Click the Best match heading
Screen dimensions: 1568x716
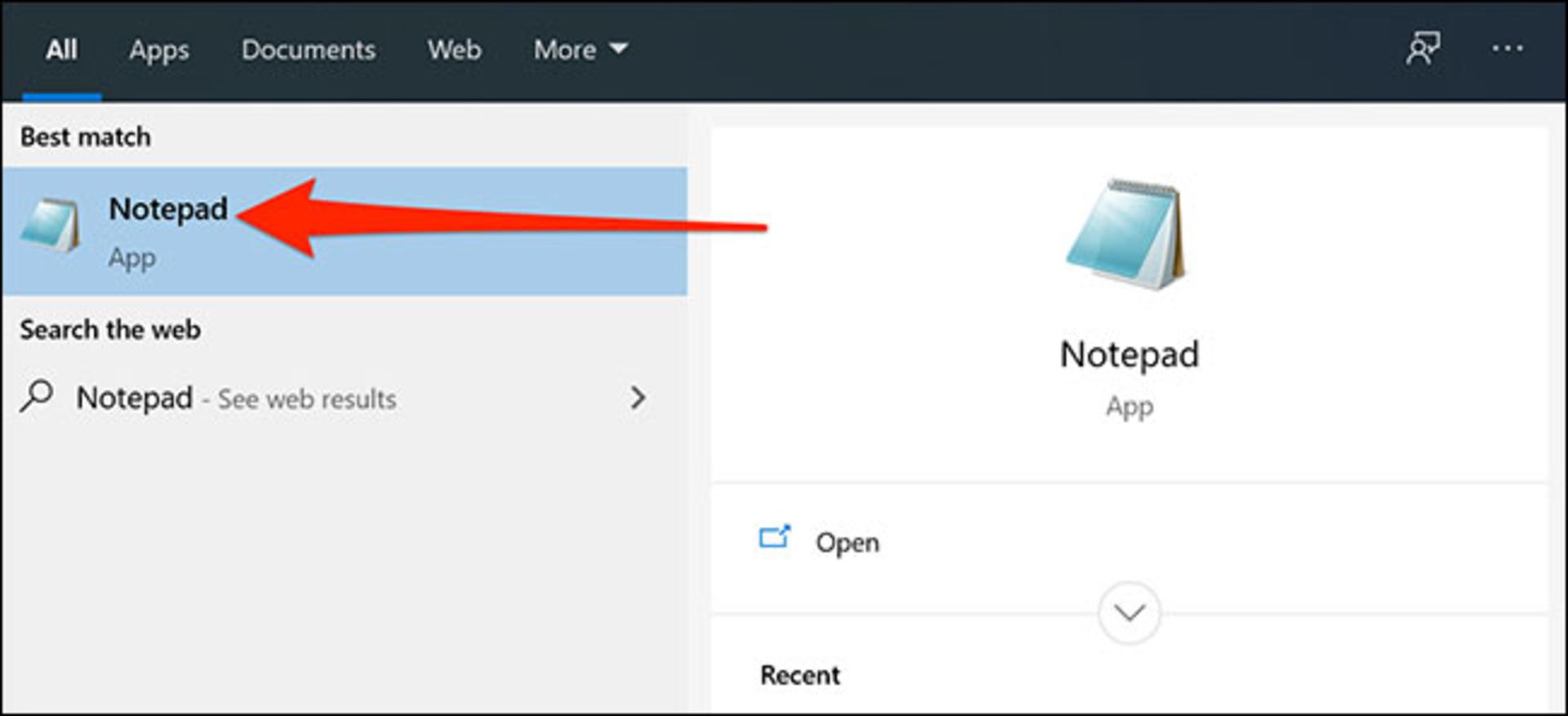(86, 137)
